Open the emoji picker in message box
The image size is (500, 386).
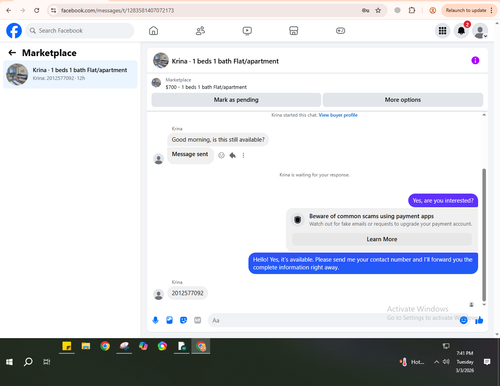[463, 320]
